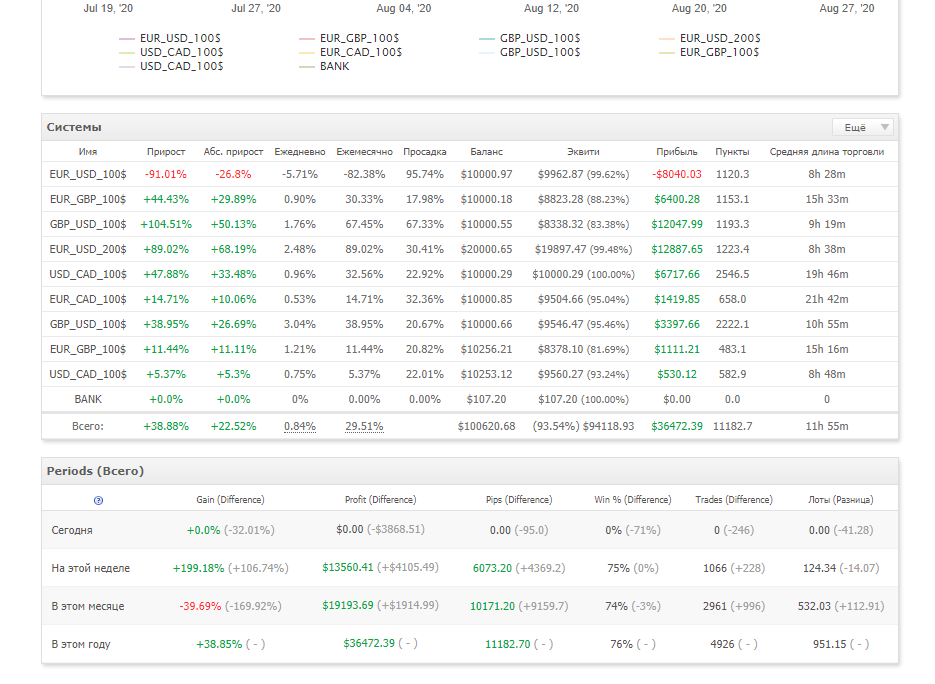Select the В этом месяце row label

[88, 606]
